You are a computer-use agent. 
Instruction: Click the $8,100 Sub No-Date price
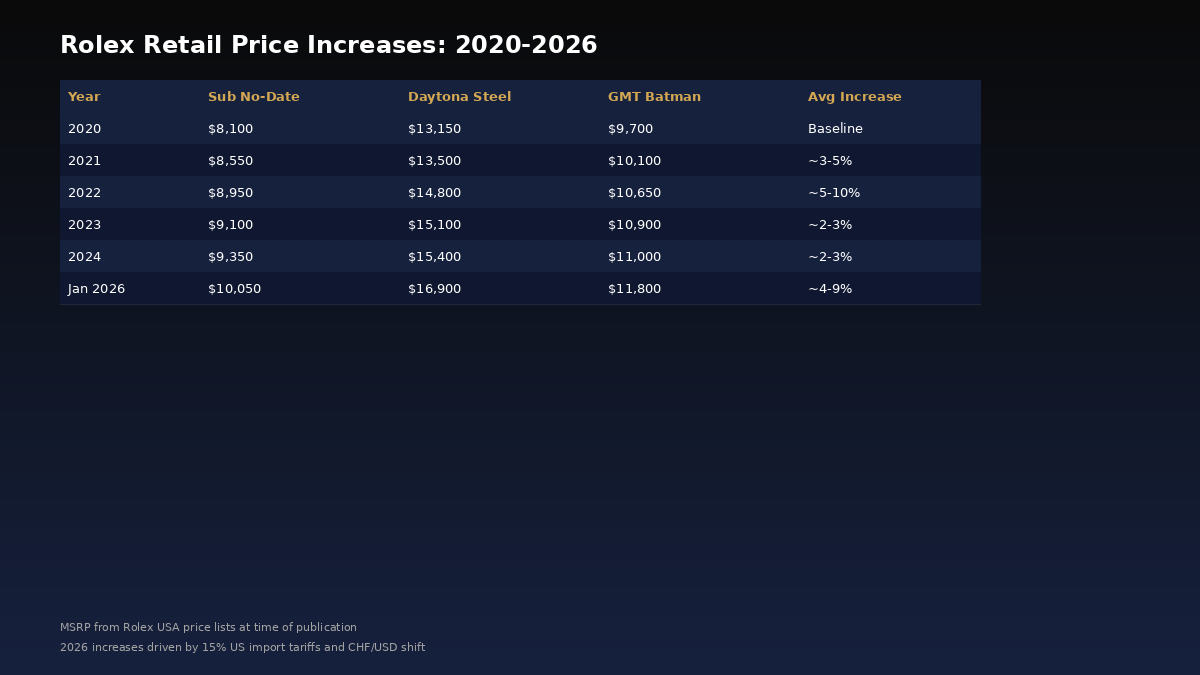pyautogui.click(x=230, y=129)
